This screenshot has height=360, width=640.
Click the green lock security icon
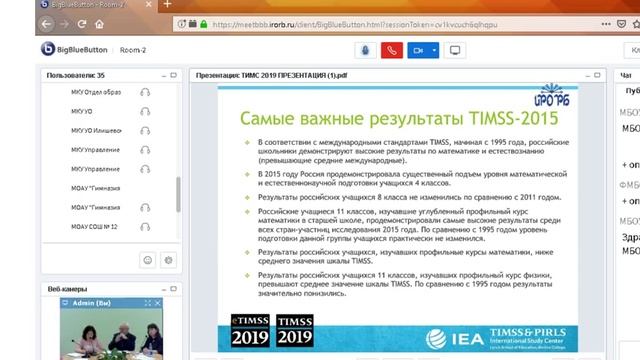coord(204,24)
